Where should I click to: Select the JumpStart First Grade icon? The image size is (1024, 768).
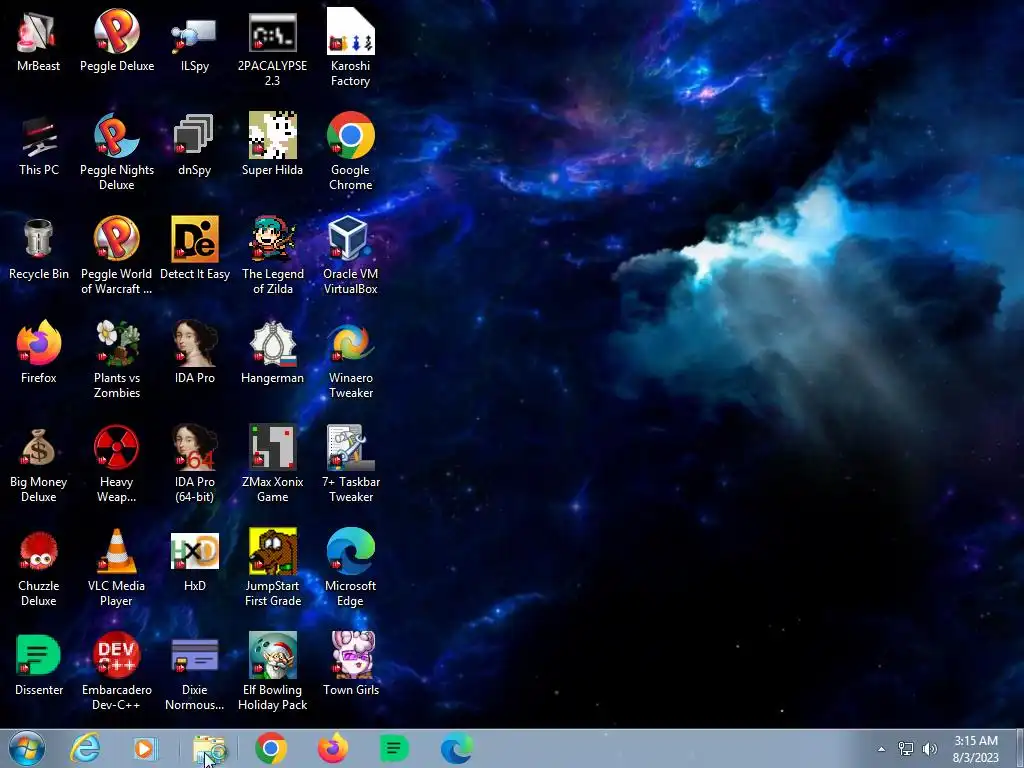pyautogui.click(x=272, y=568)
